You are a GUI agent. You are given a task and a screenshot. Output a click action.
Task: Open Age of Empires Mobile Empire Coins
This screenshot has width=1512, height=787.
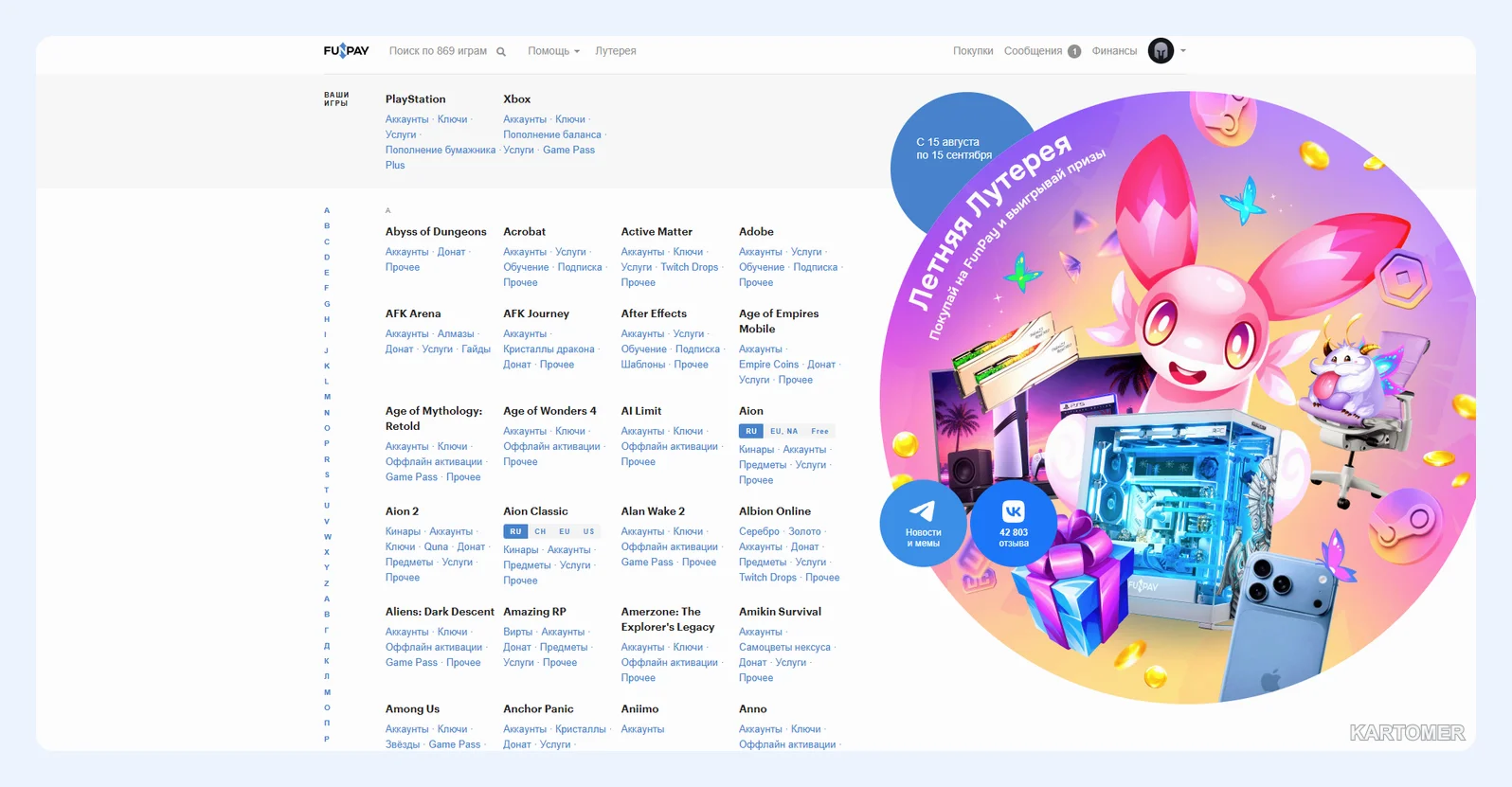point(768,364)
